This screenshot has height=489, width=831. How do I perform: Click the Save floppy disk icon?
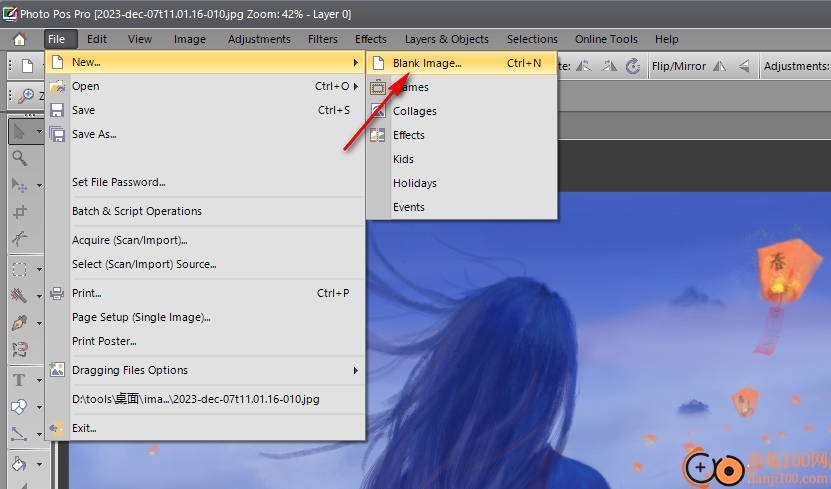pos(57,110)
